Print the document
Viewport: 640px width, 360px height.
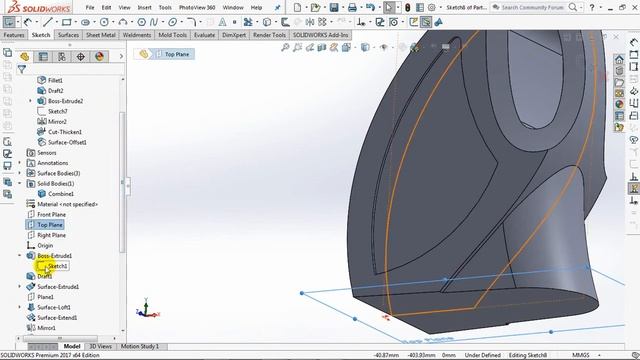coord(352,7)
